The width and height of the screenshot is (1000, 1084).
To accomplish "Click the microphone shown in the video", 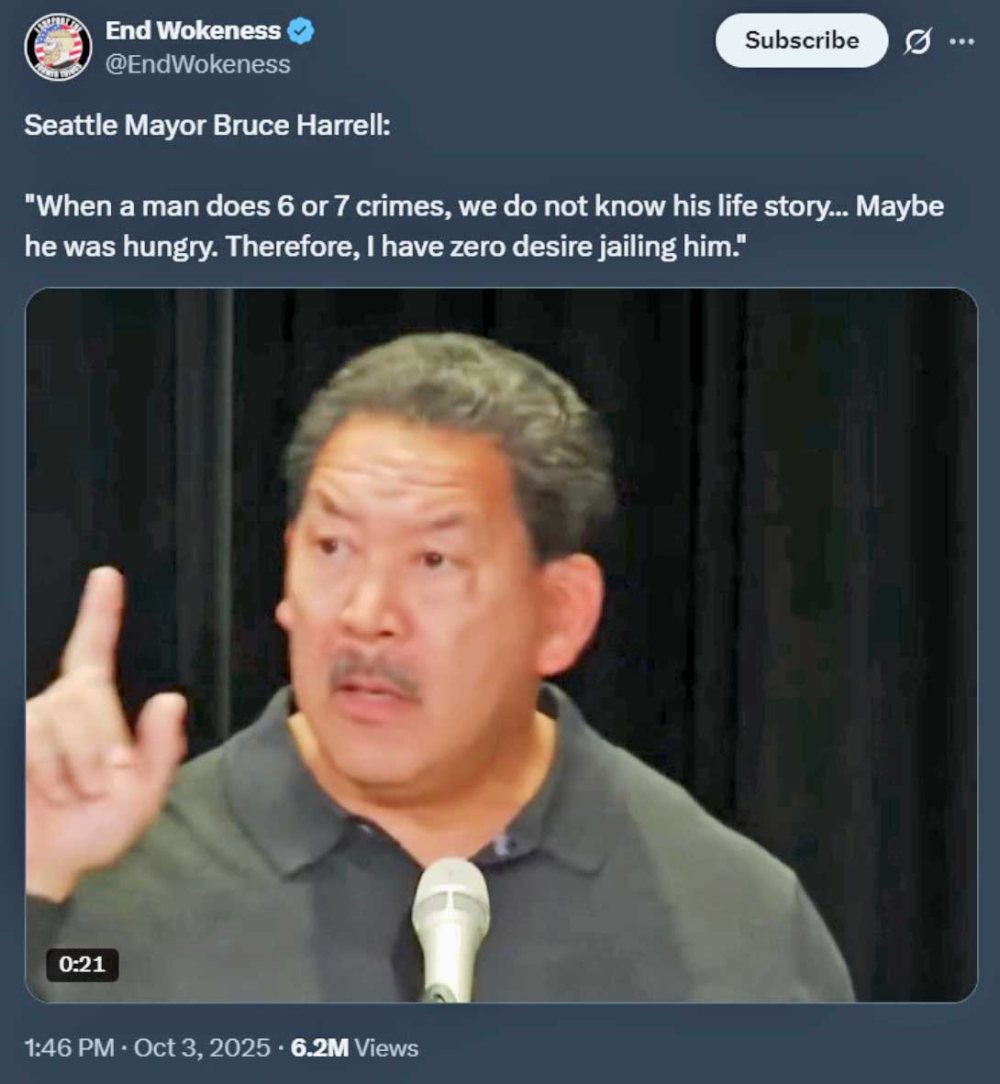I will [450, 928].
